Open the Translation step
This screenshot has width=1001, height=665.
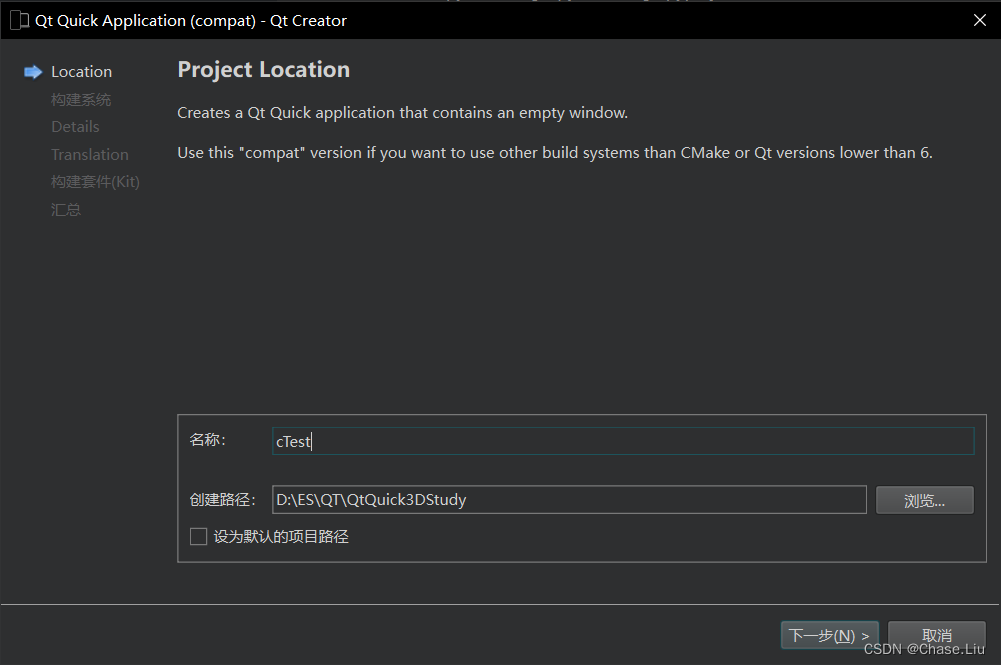click(90, 154)
